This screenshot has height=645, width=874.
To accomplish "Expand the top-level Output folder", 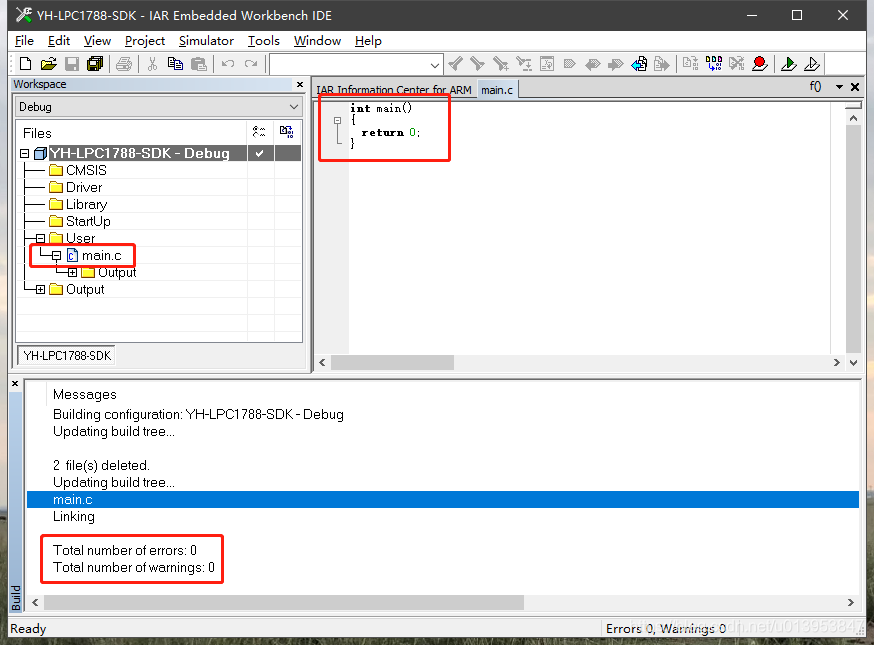I will point(40,290).
